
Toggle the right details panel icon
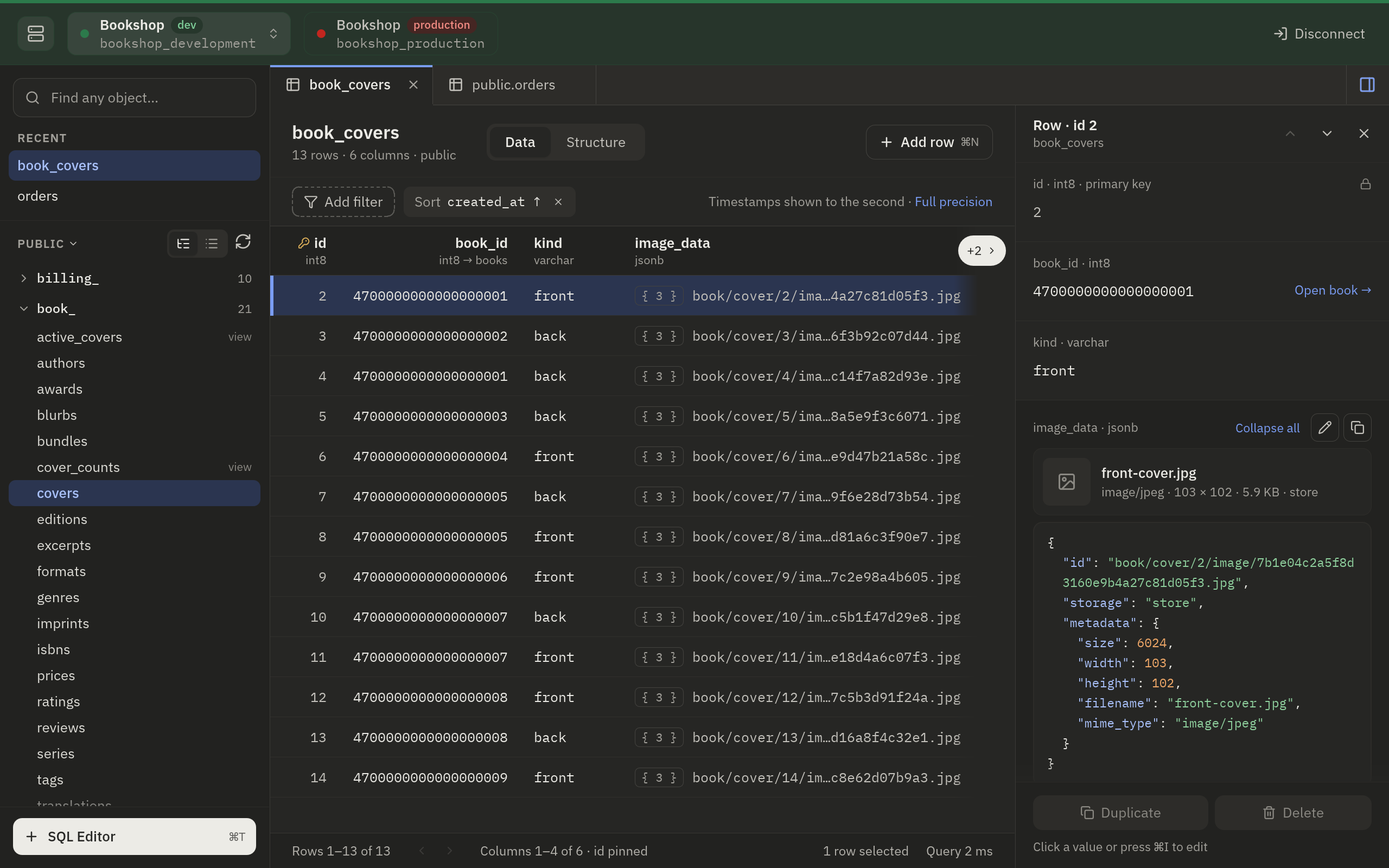1367,85
